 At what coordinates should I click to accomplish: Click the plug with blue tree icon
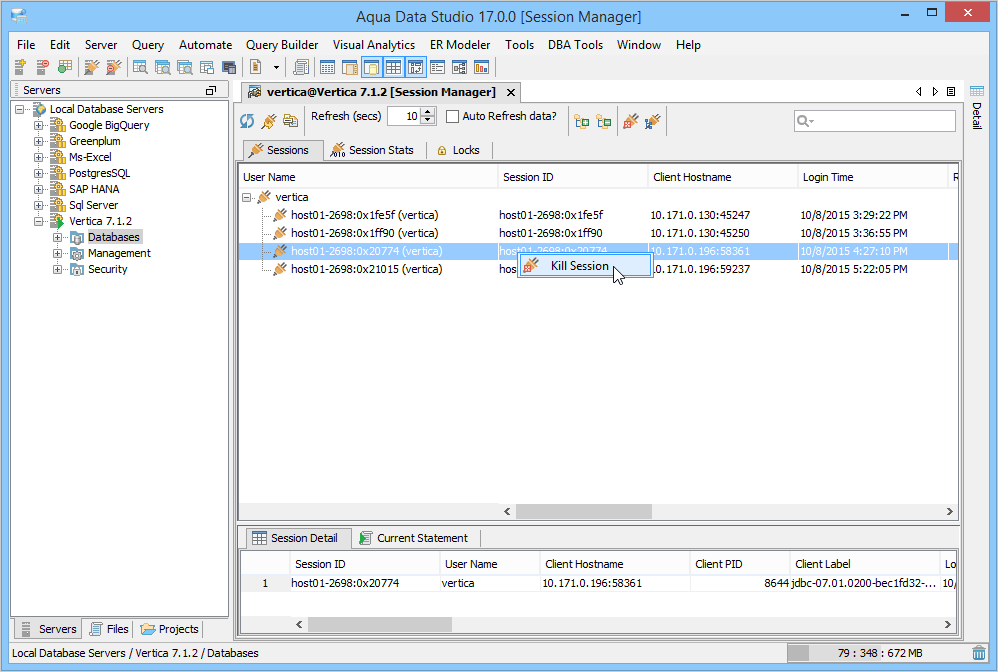pos(652,121)
